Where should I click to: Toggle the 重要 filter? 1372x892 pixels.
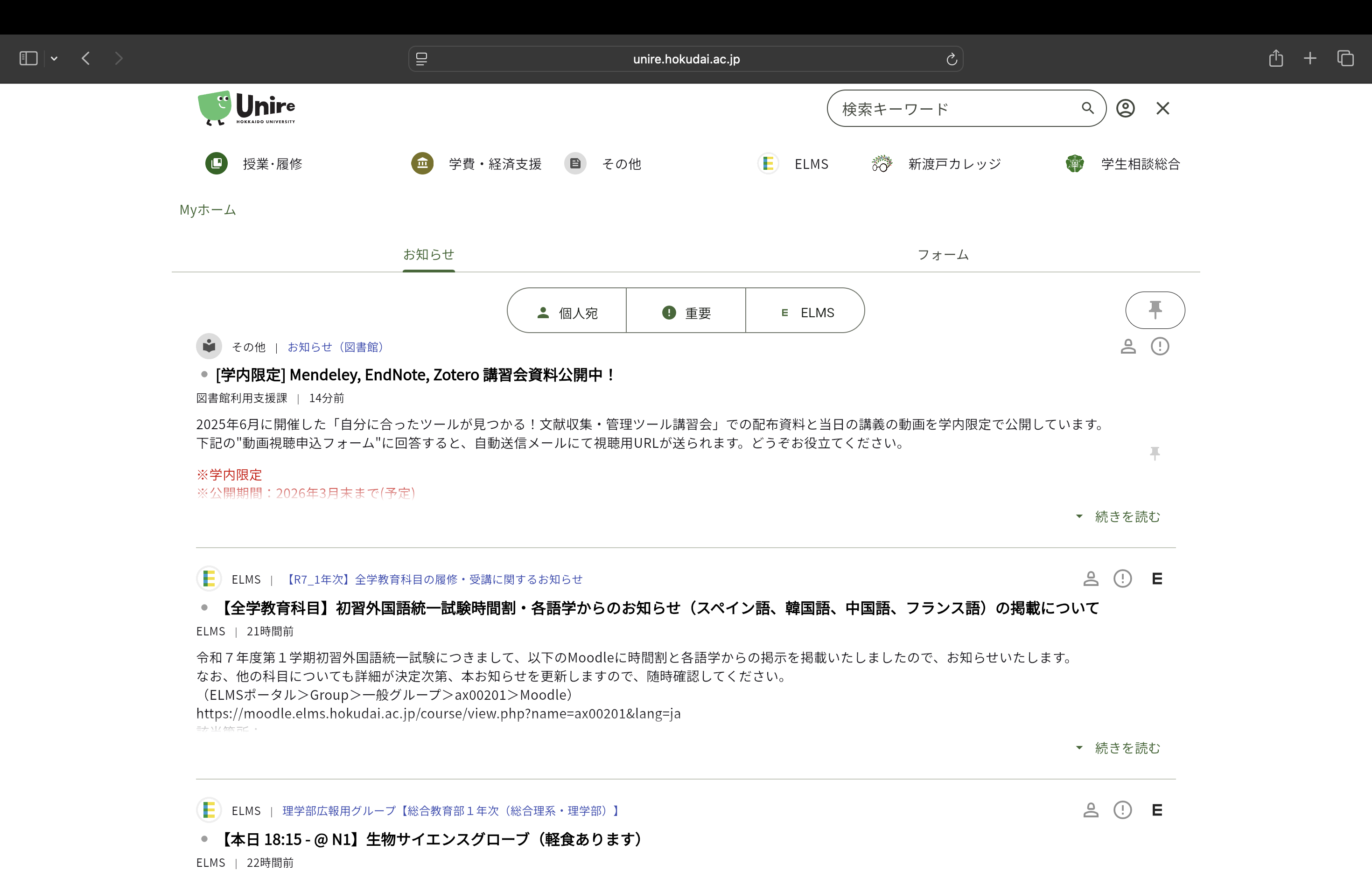(686, 311)
